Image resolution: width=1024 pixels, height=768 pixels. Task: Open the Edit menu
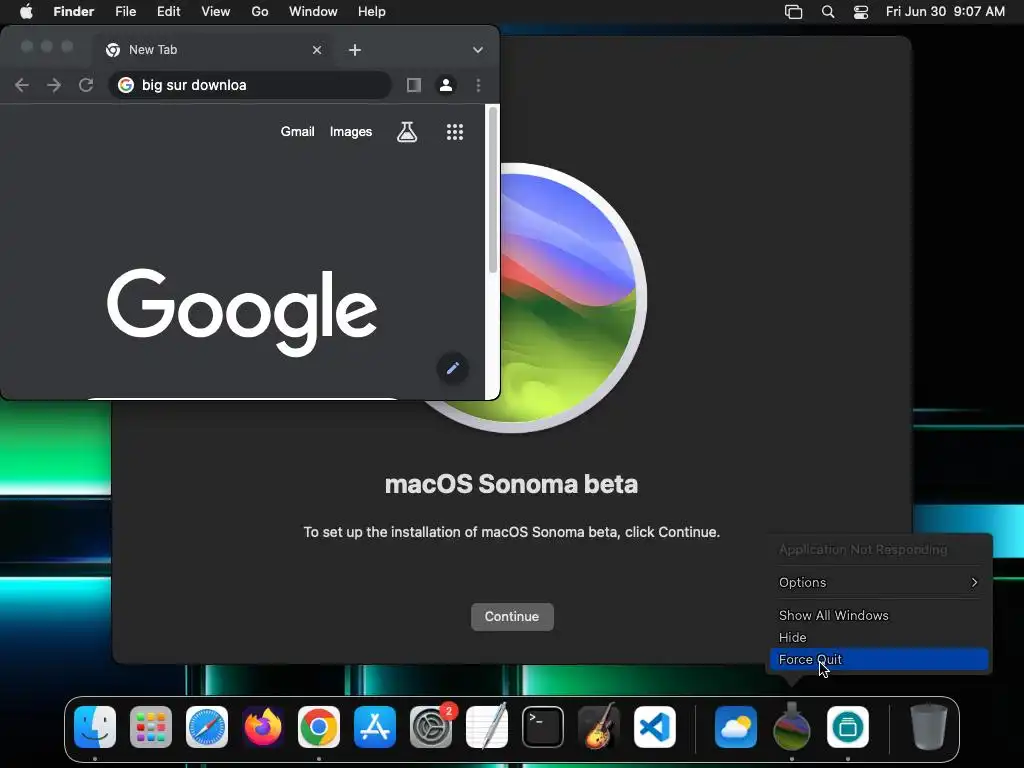tap(168, 12)
